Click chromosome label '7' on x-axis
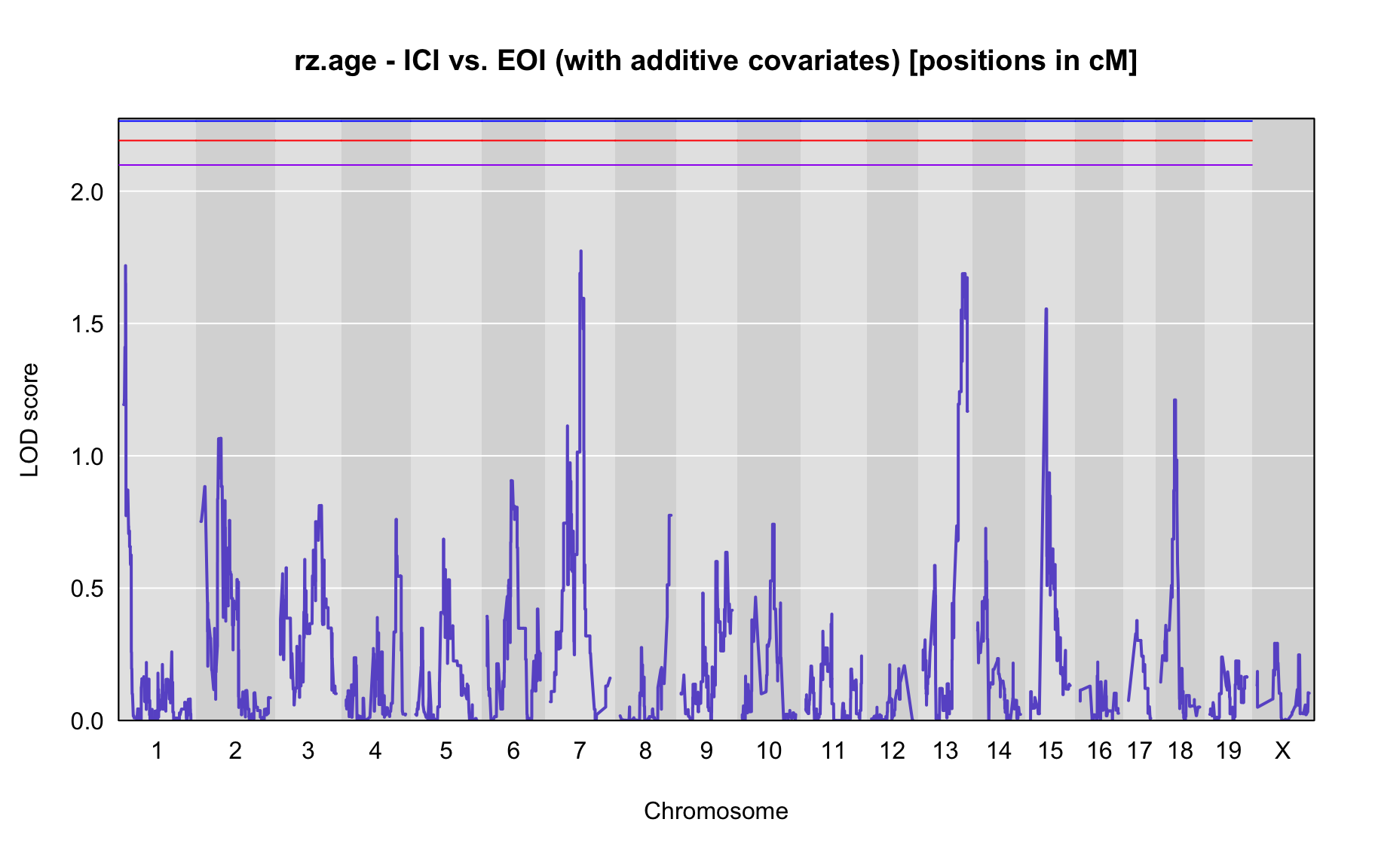The width and height of the screenshot is (1375, 868). [x=580, y=750]
